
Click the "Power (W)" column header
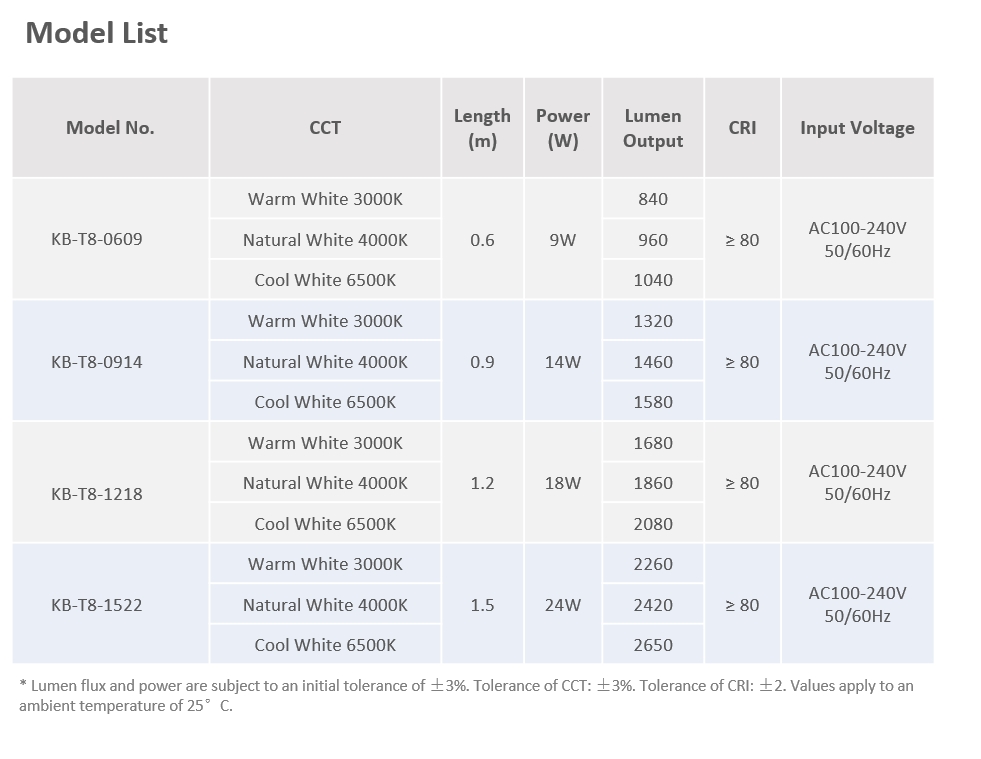click(x=563, y=128)
